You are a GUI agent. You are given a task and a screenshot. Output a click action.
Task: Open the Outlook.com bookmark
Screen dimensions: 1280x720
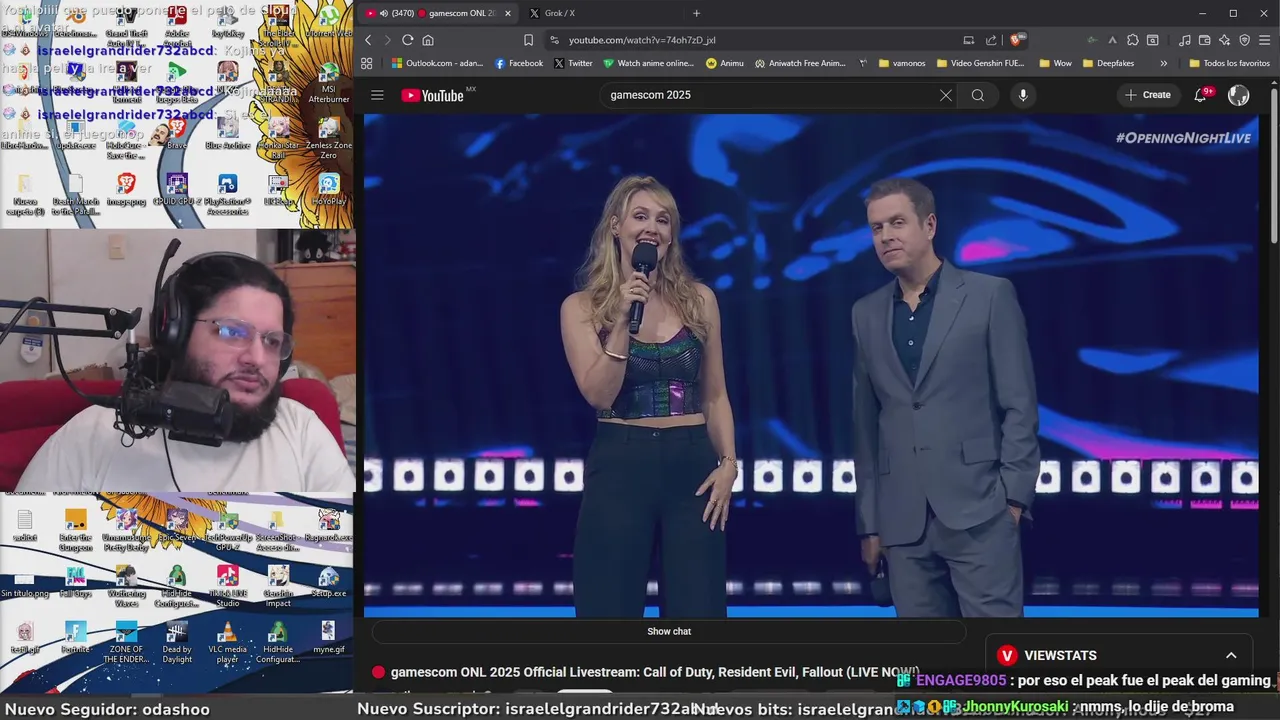pyautogui.click(x=437, y=63)
